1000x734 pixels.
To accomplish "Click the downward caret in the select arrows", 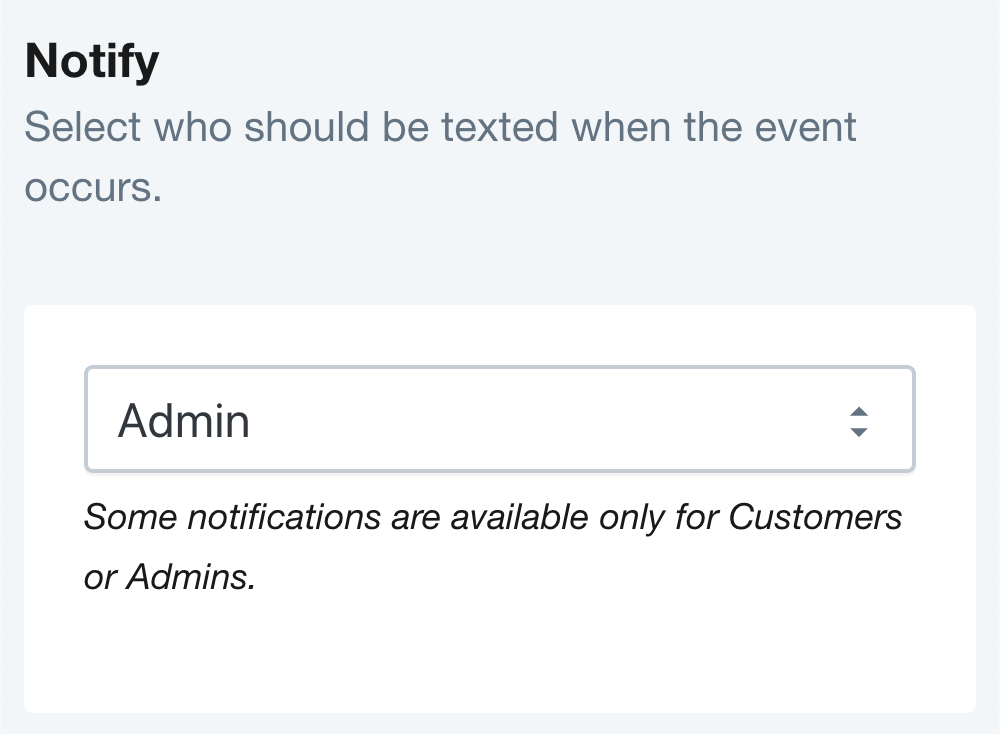I will click(858, 432).
